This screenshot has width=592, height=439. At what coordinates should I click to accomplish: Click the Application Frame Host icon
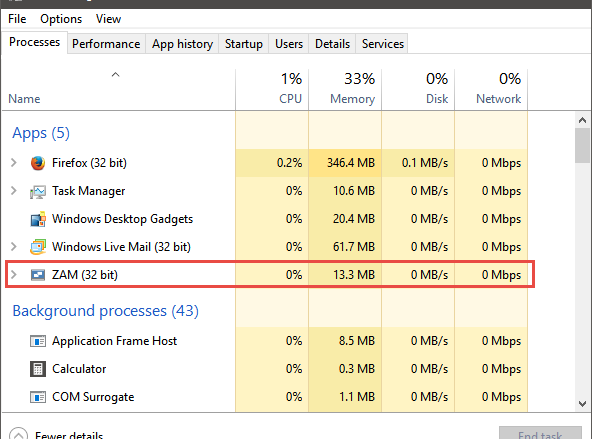click(38, 341)
